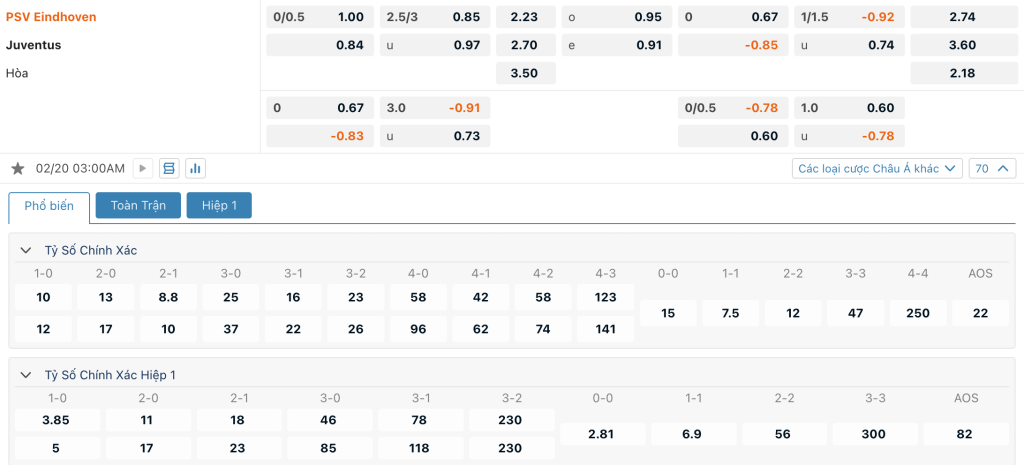1024x465 pixels.
Task: Click the favorite star icon
Action: pyautogui.click(x=17, y=169)
